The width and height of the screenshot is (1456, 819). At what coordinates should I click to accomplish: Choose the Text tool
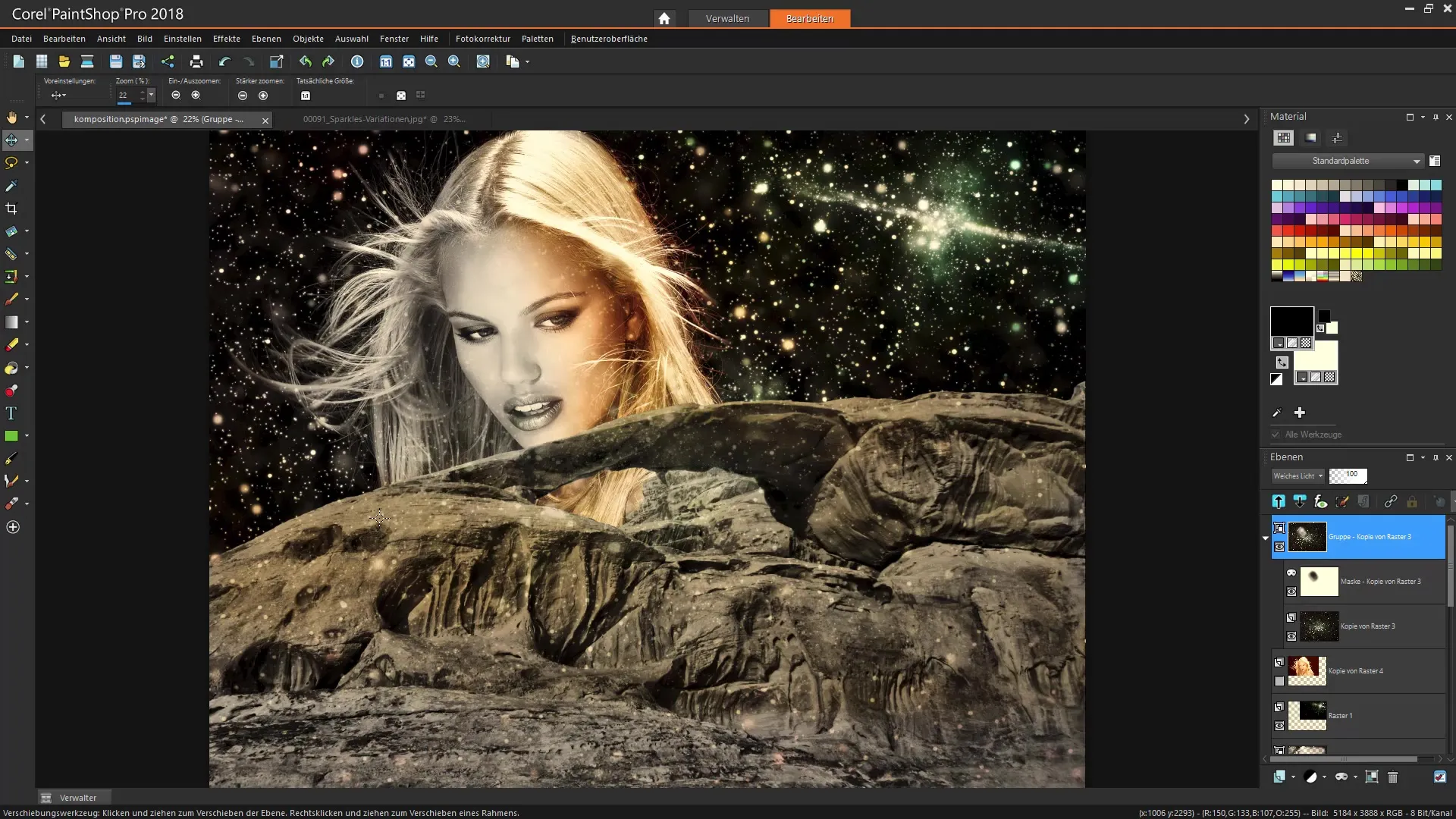coord(11,413)
